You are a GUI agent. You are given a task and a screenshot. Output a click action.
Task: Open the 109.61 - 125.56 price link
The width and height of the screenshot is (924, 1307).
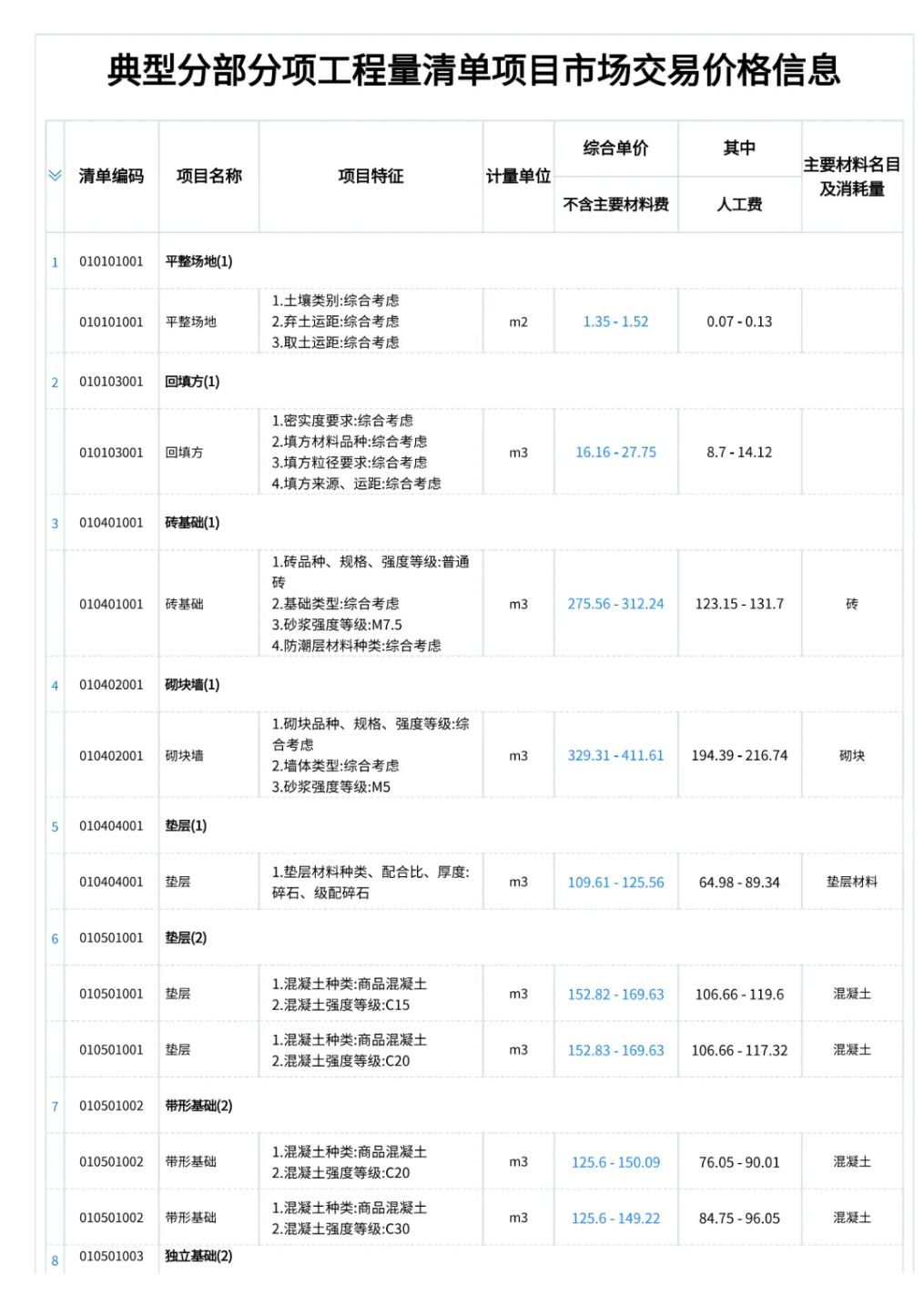[615, 883]
